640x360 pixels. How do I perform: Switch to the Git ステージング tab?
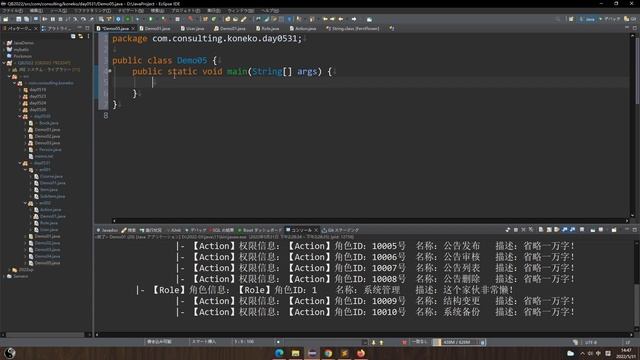(340, 230)
